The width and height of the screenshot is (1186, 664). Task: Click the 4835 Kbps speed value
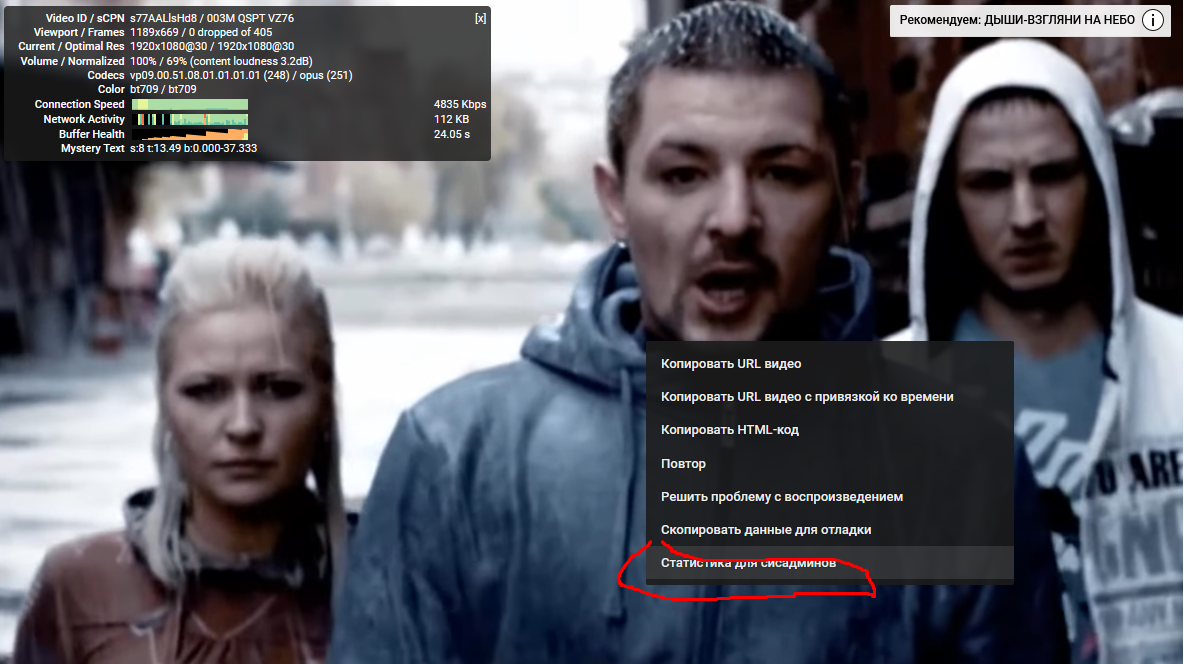tap(460, 104)
